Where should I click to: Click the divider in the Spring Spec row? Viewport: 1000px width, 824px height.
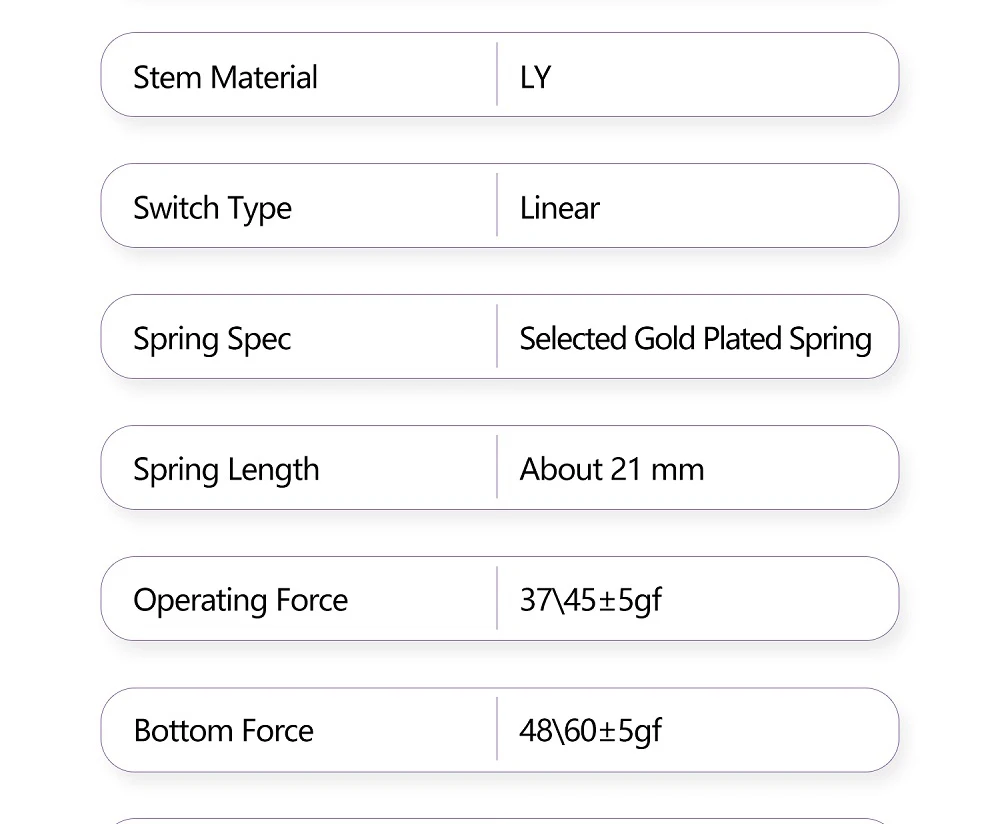pos(497,337)
